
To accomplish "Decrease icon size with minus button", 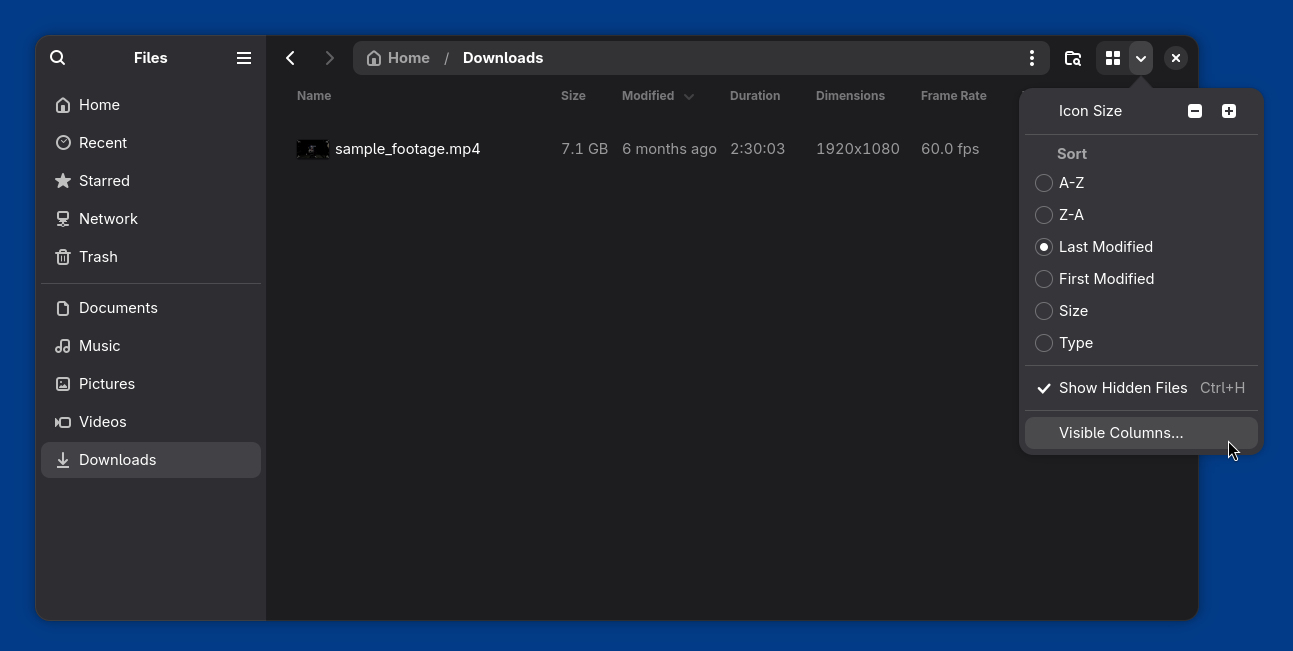I will click(x=1194, y=111).
